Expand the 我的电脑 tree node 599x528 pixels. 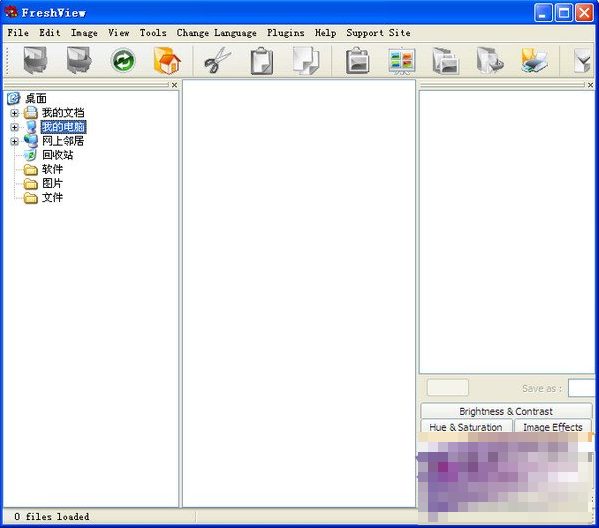pyautogui.click(x=15, y=127)
